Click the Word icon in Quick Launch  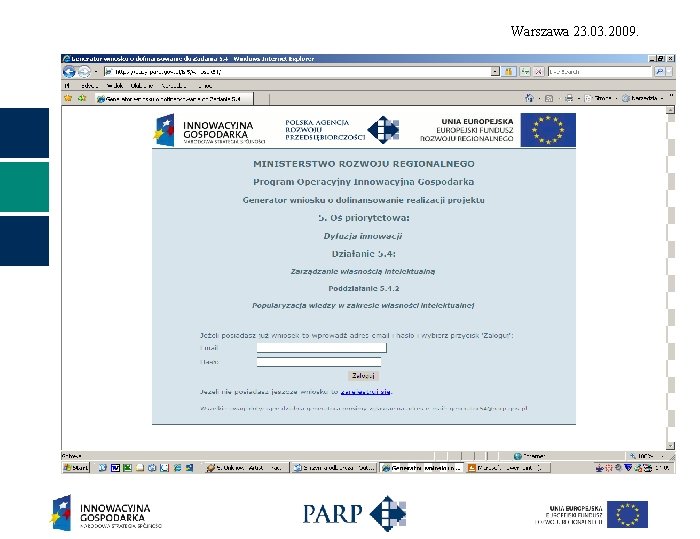tap(115, 468)
